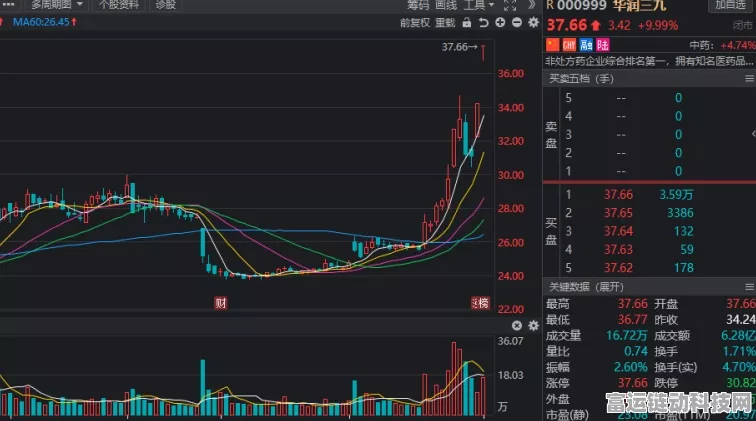Toggle the 前复权 price adjustment option
The height and width of the screenshot is (421, 756).
415,23
